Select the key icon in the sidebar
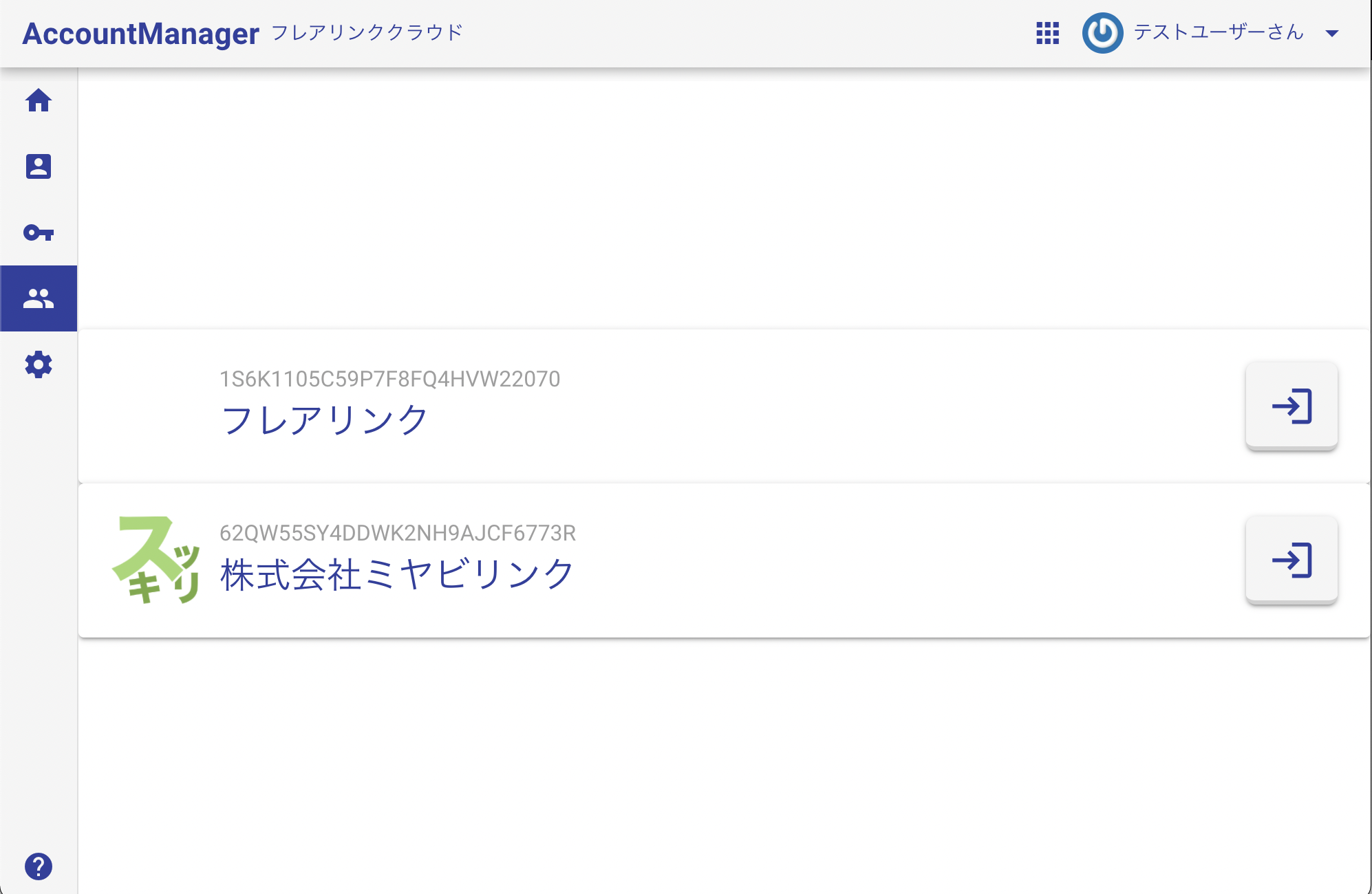The height and width of the screenshot is (894, 1372). [x=39, y=232]
